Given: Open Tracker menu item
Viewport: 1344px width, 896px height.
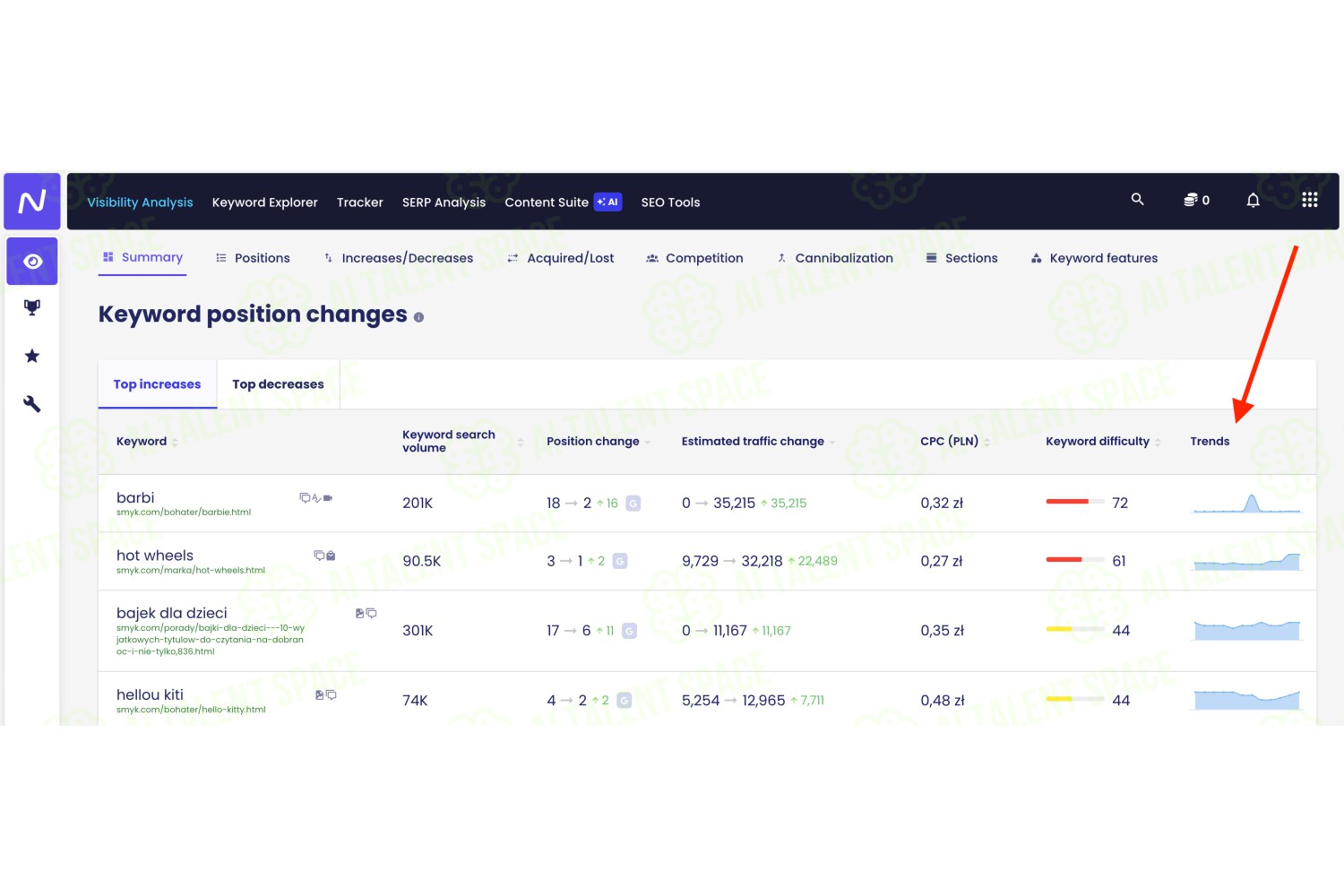Looking at the screenshot, I should click(x=359, y=202).
